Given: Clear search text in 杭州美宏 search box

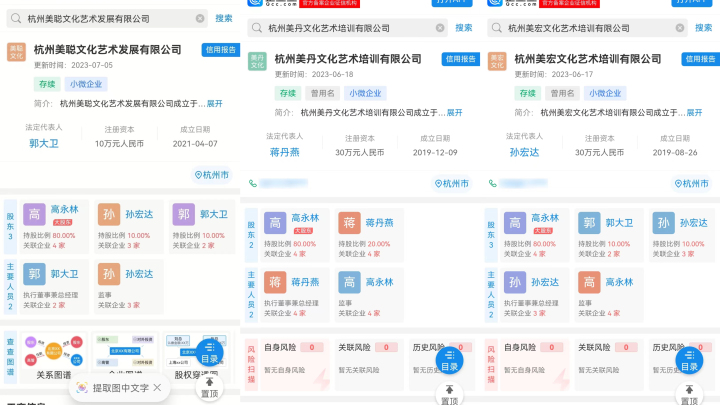Looking at the screenshot, I should pyautogui.click(x=680, y=28).
